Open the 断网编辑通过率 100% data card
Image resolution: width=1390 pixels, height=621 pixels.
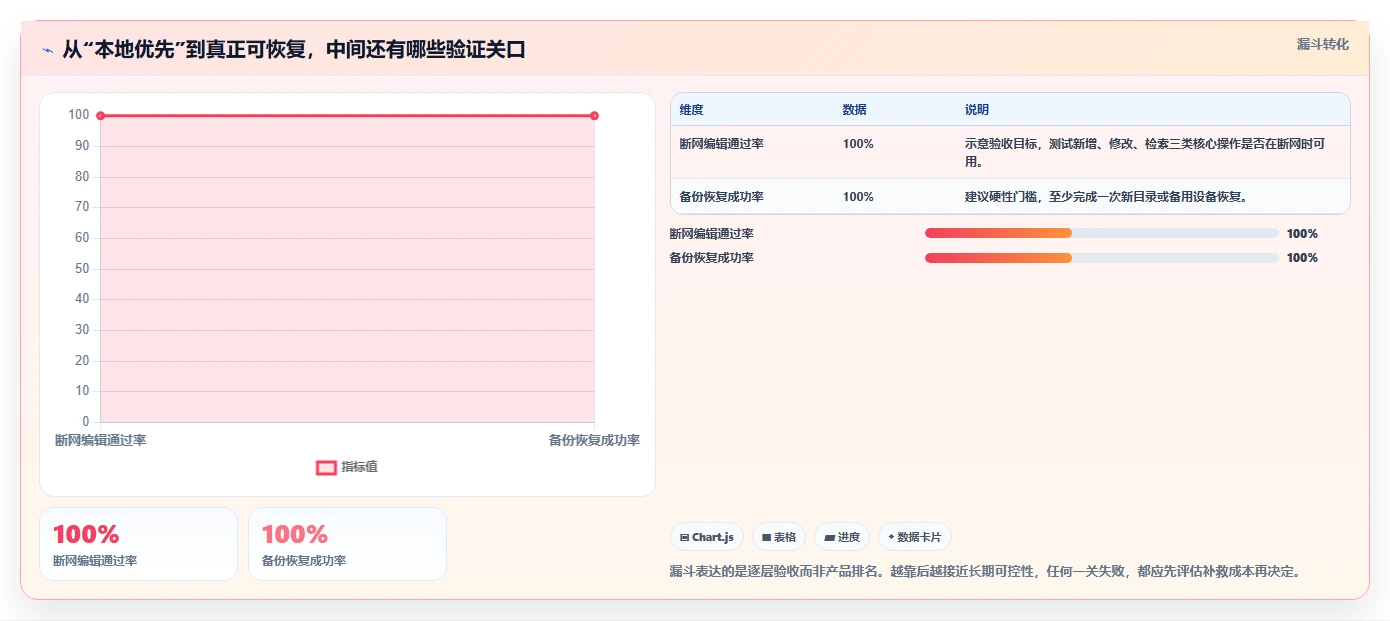pyautogui.click(x=138, y=544)
